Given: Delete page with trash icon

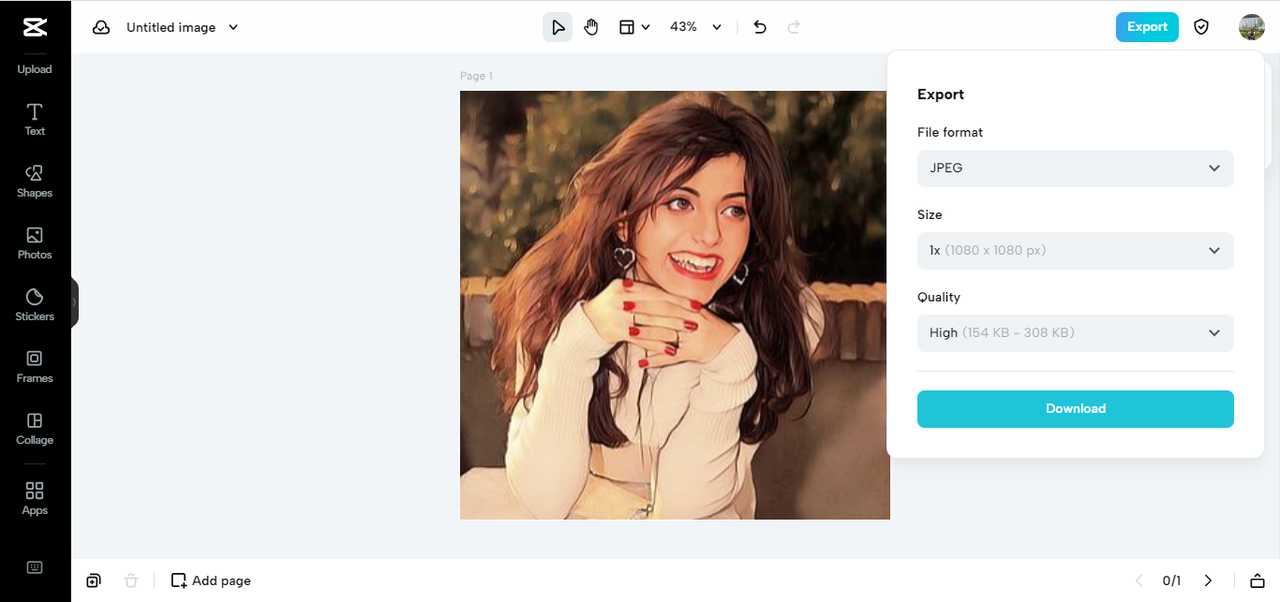Looking at the screenshot, I should tap(131, 580).
